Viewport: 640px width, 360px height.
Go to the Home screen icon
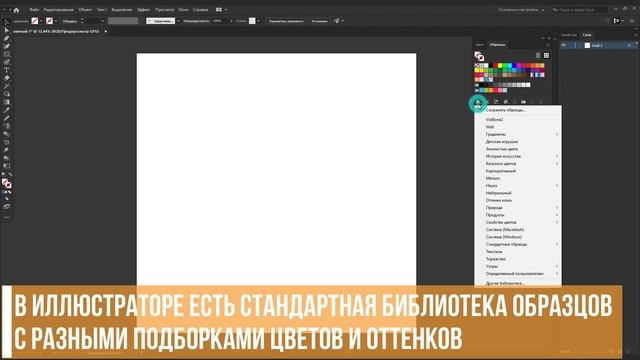point(16,10)
